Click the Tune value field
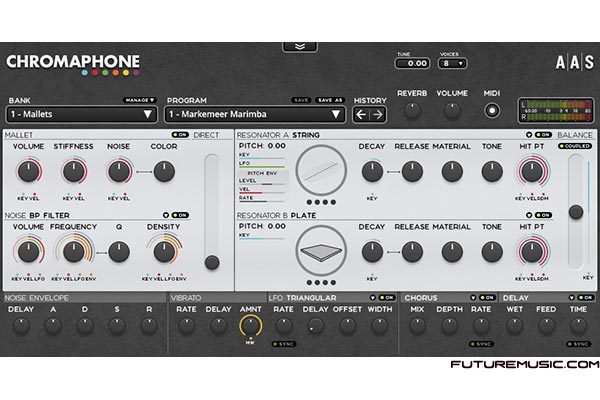 pyautogui.click(x=412, y=63)
